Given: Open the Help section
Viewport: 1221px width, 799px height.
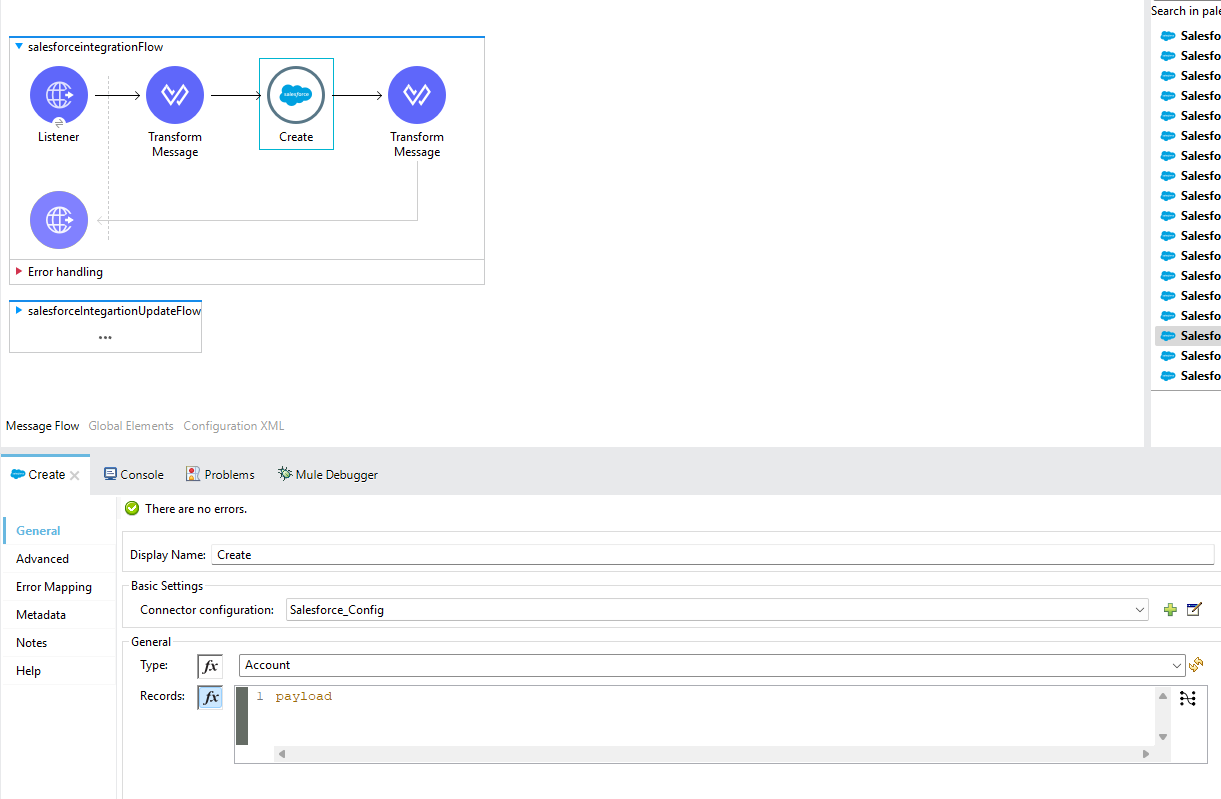Looking at the screenshot, I should pyautogui.click(x=29, y=671).
